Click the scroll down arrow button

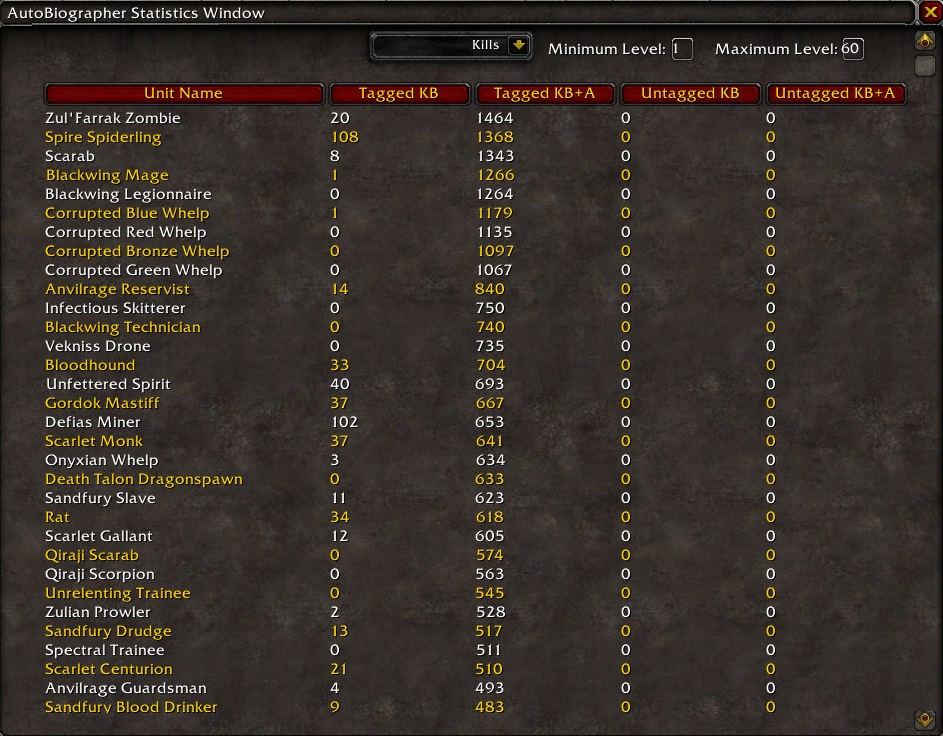(x=925, y=720)
